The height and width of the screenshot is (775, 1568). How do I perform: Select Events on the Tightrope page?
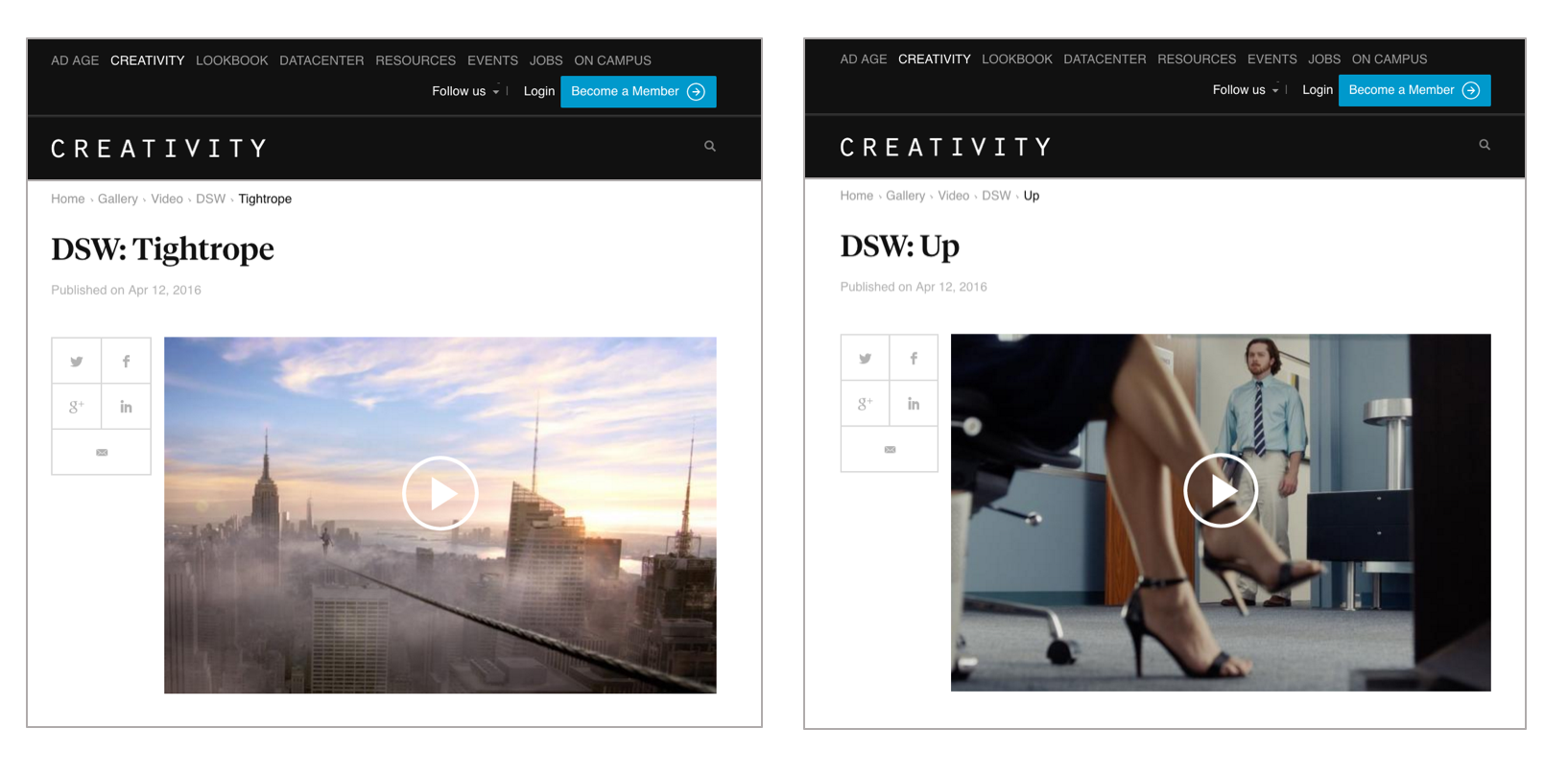pos(493,60)
